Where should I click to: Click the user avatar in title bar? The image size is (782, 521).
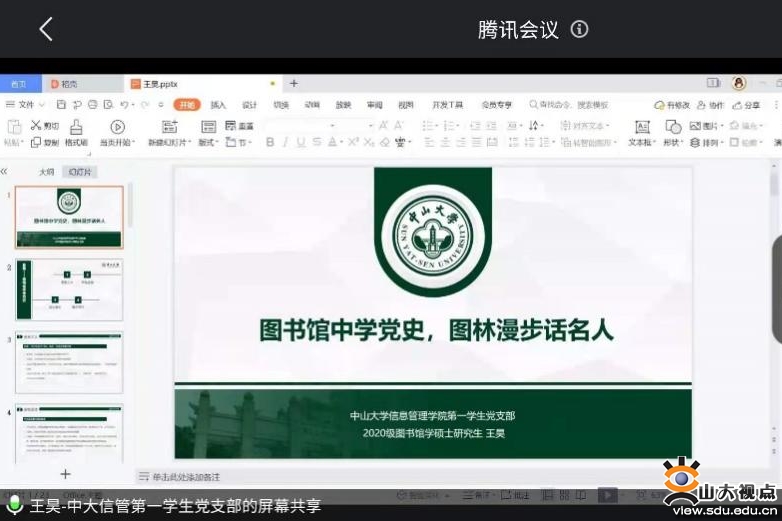point(739,83)
